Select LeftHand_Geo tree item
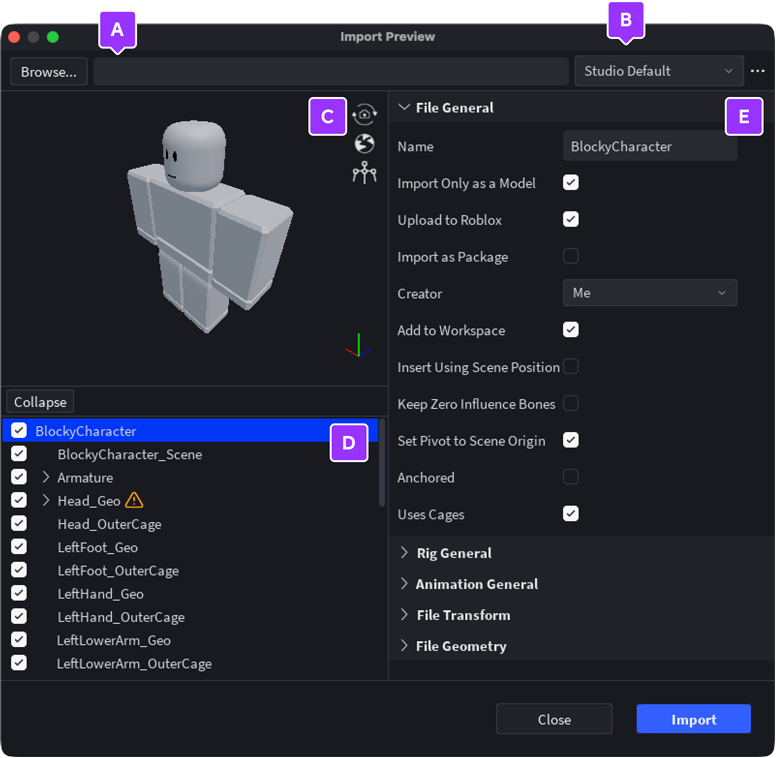Image resolution: width=776 pixels, height=758 pixels. [100, 594]
